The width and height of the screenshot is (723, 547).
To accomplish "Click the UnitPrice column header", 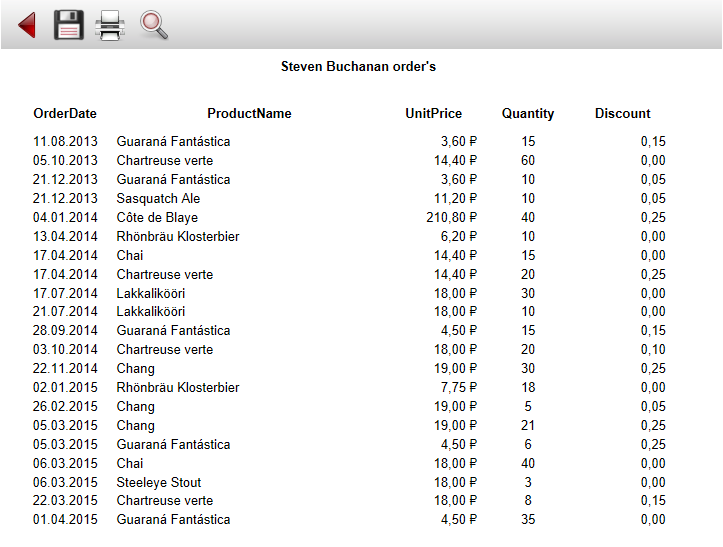I will coord(433,113).
